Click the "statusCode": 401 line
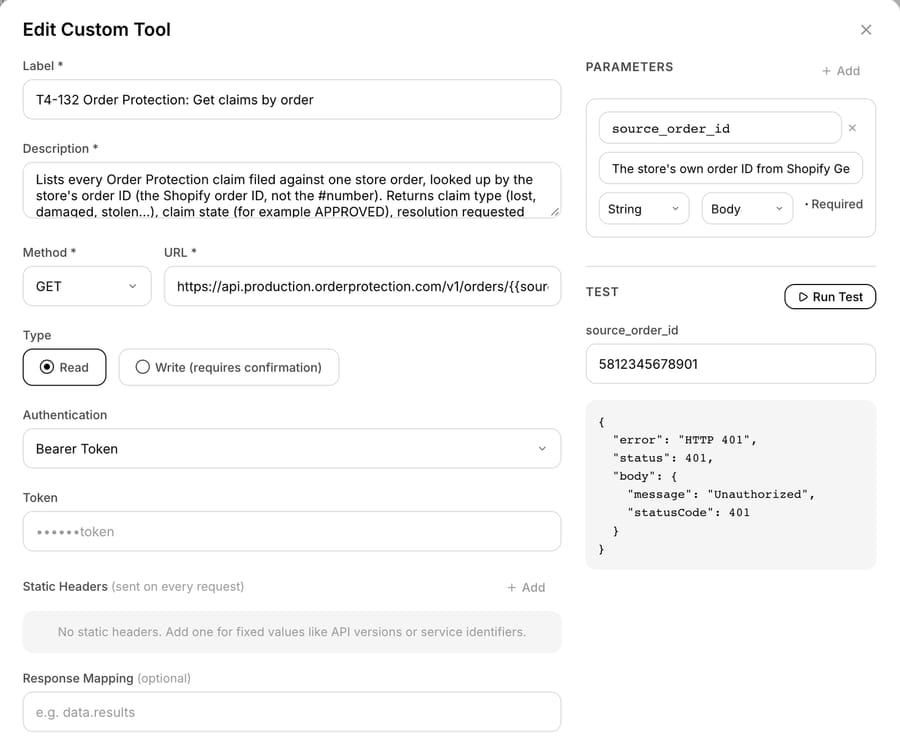 coord(688,513)
